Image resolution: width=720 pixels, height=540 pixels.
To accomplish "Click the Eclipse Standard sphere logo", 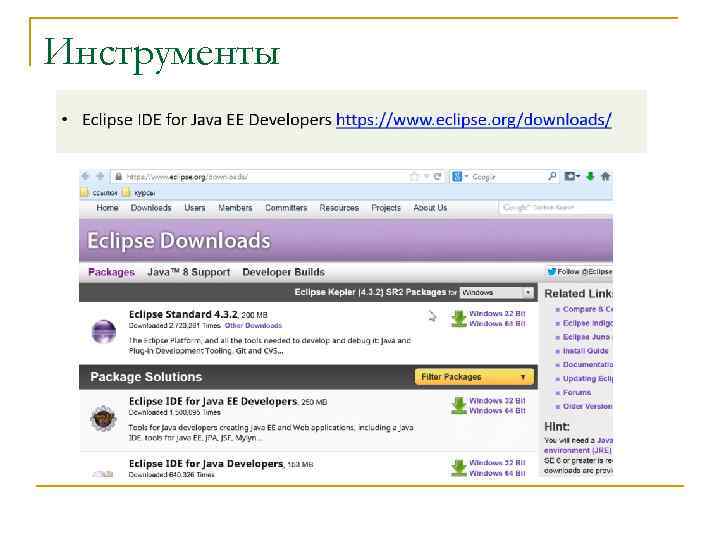I will (104, 332).
